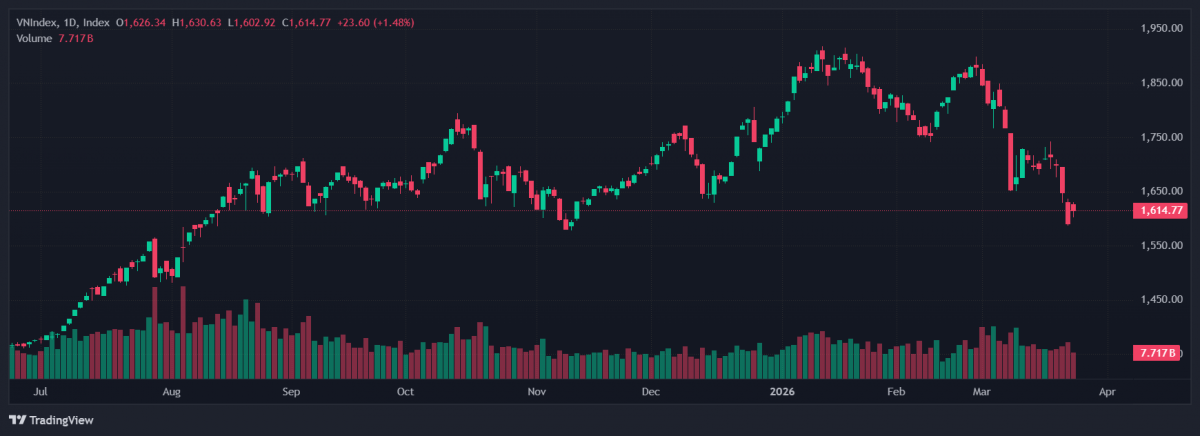The height and width of the screenshot is (436, 1200).
Task: Select the Oct marker on time axis
Action: [405, 393]
